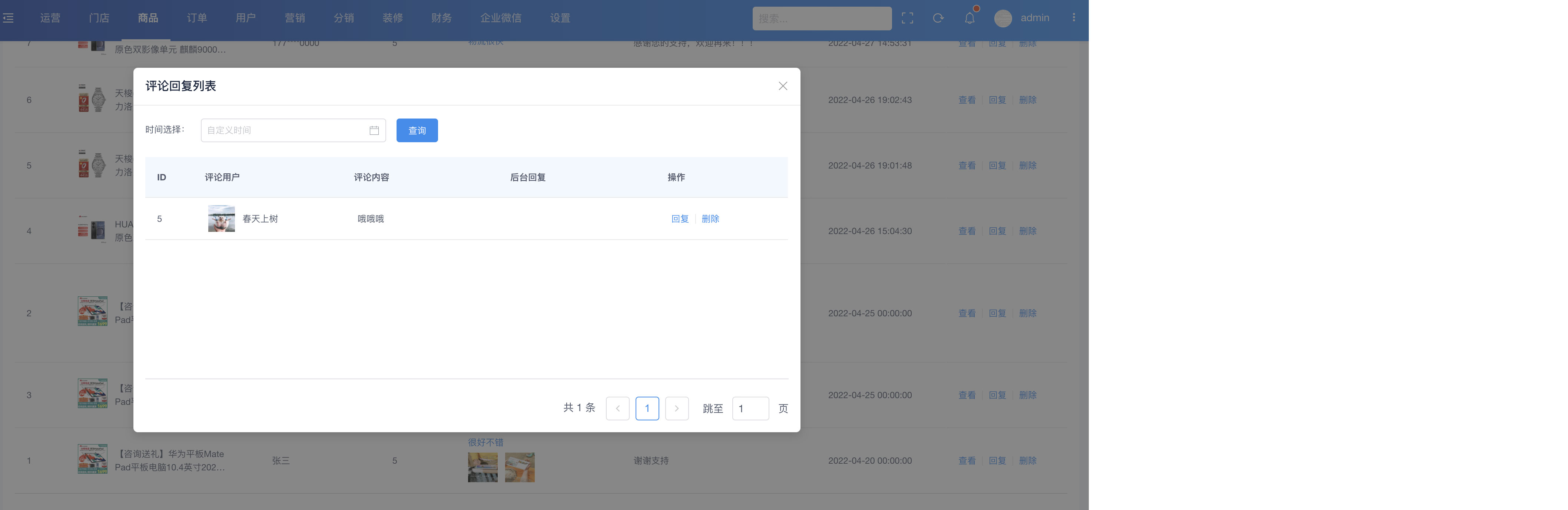Click the 跳至 page number input
The height and width of the screenshot is (510, 1568).
tap(750, 409)
